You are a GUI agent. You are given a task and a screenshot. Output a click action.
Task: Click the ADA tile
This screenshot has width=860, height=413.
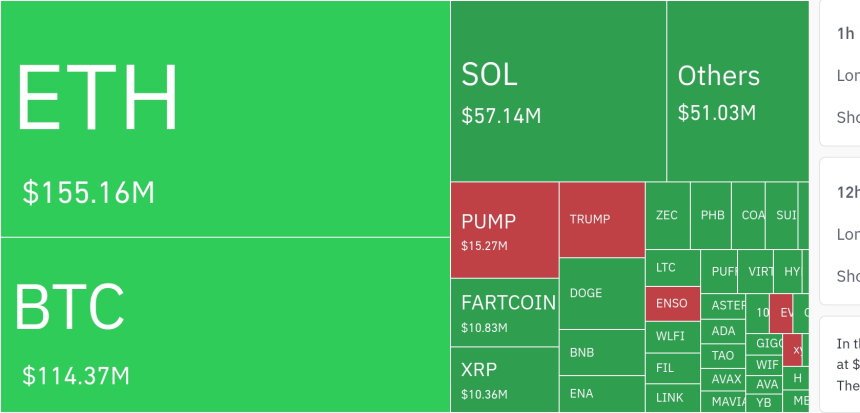pos(723,331)
